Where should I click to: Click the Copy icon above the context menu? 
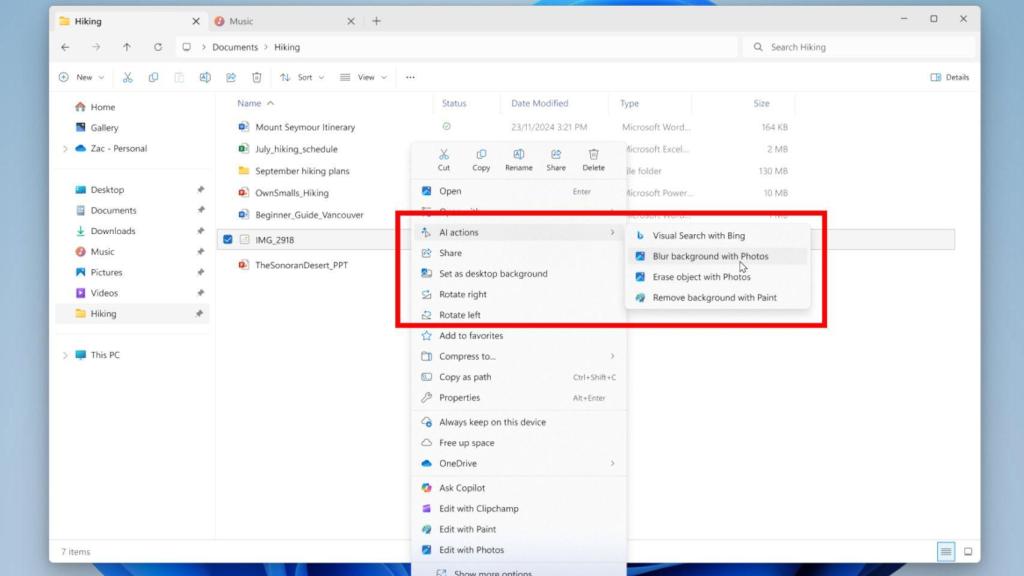pyautogui.click(x=481, y=160)
